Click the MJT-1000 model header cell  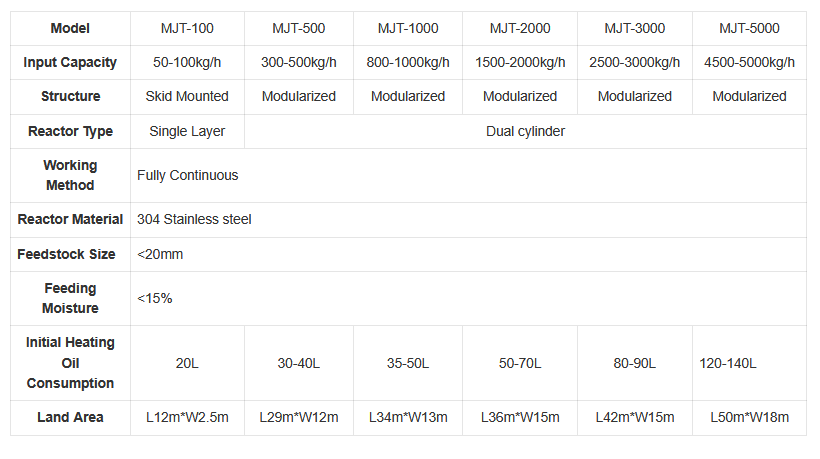408,29
